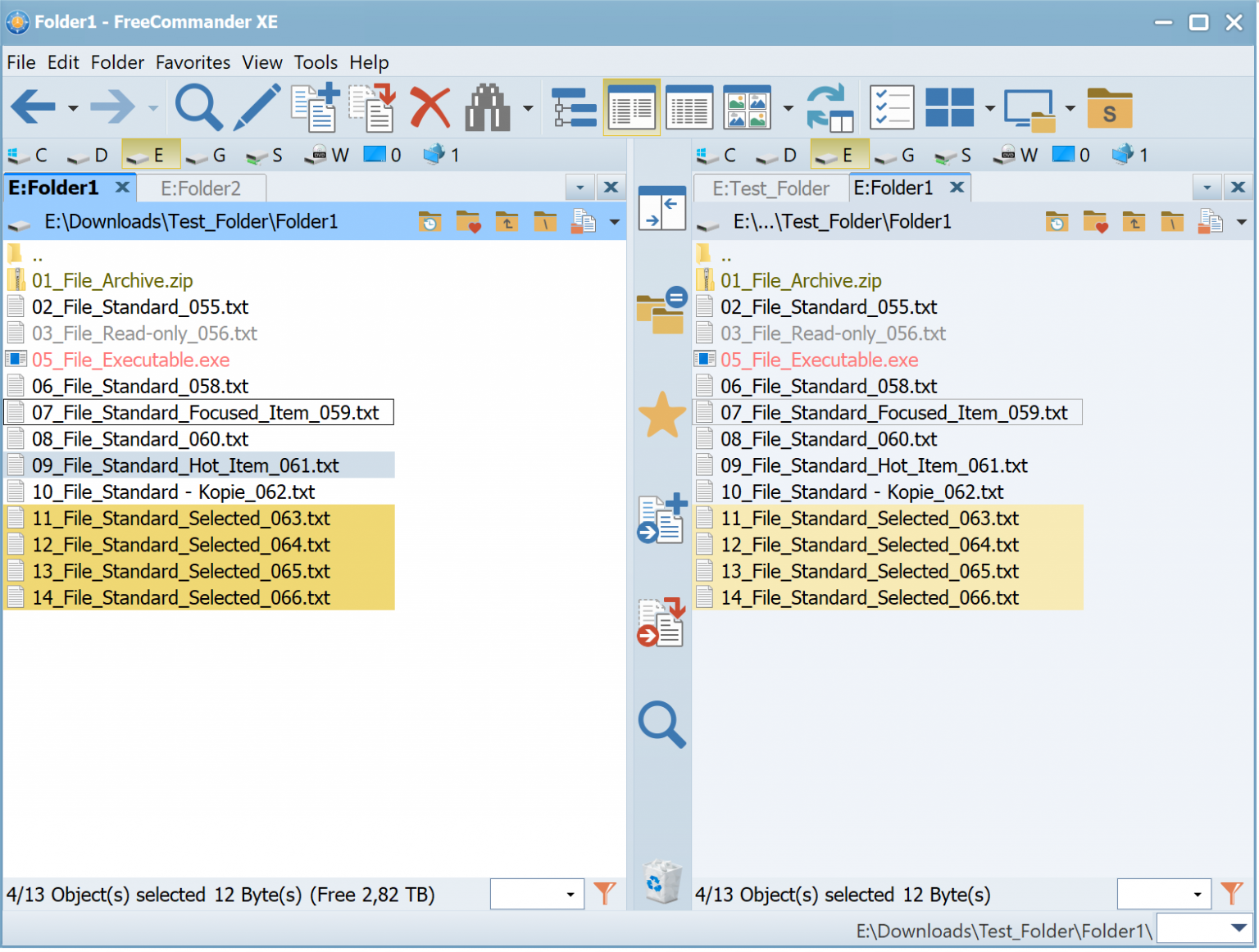Switch to the E:Folder2 tab

coord(201,188)
